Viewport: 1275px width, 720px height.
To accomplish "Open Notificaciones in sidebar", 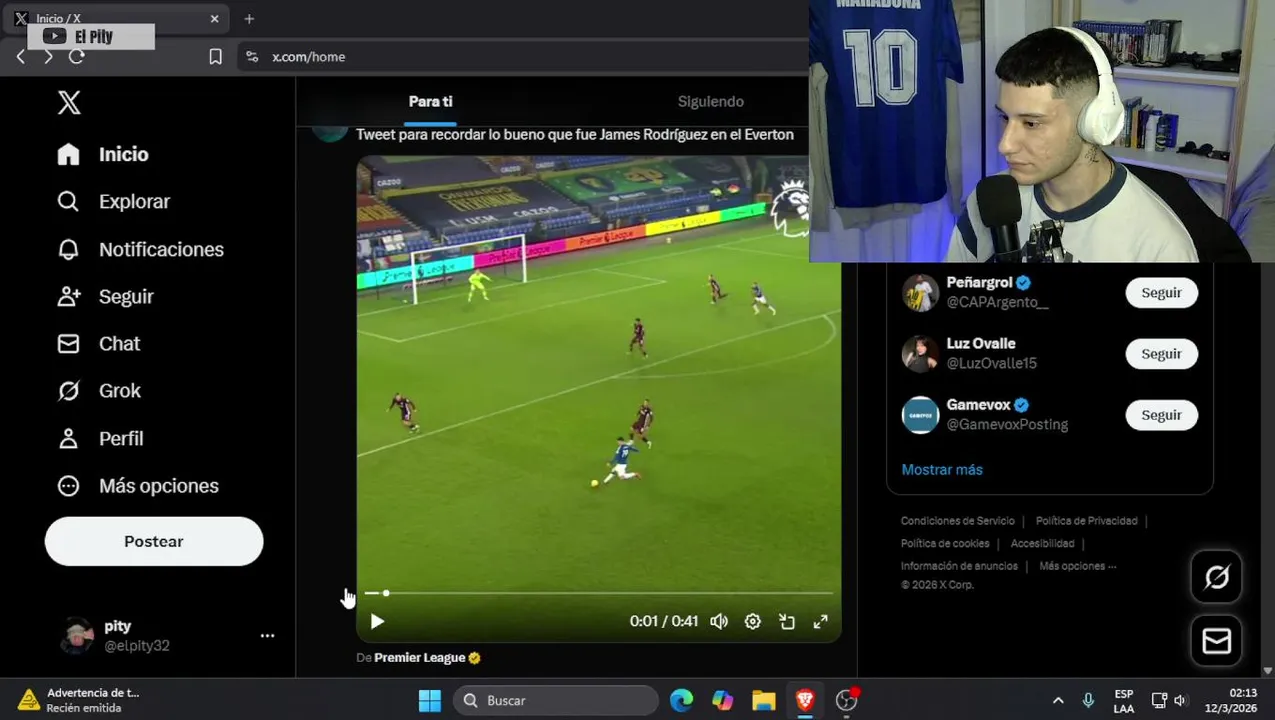I will tap(140, 249).
